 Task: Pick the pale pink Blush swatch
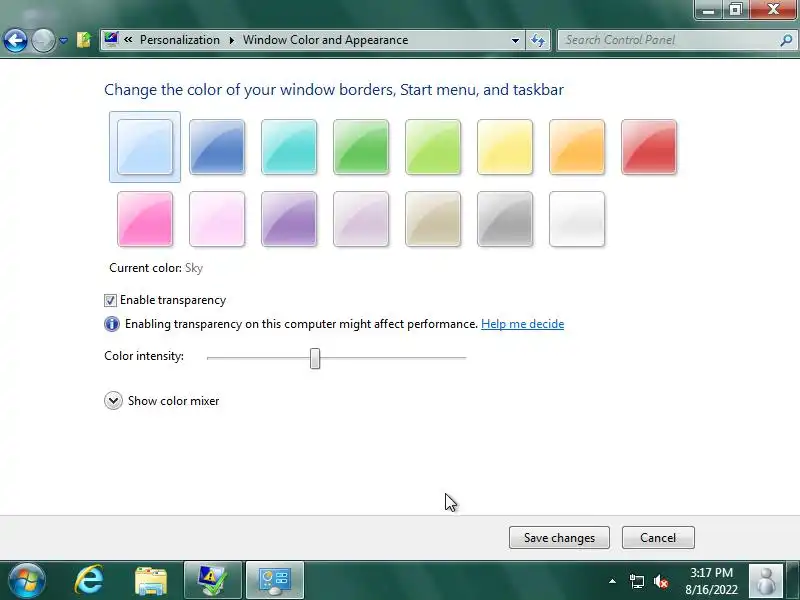[217, 219]
